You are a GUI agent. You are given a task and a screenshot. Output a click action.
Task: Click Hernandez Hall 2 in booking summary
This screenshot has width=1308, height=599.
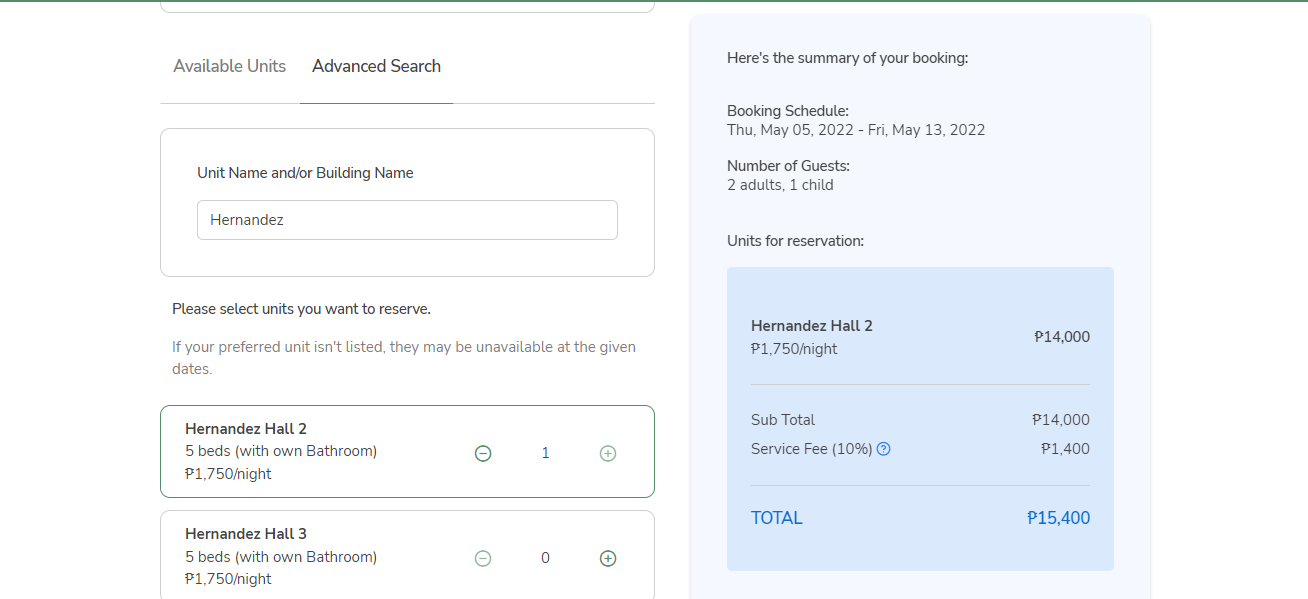811,326
